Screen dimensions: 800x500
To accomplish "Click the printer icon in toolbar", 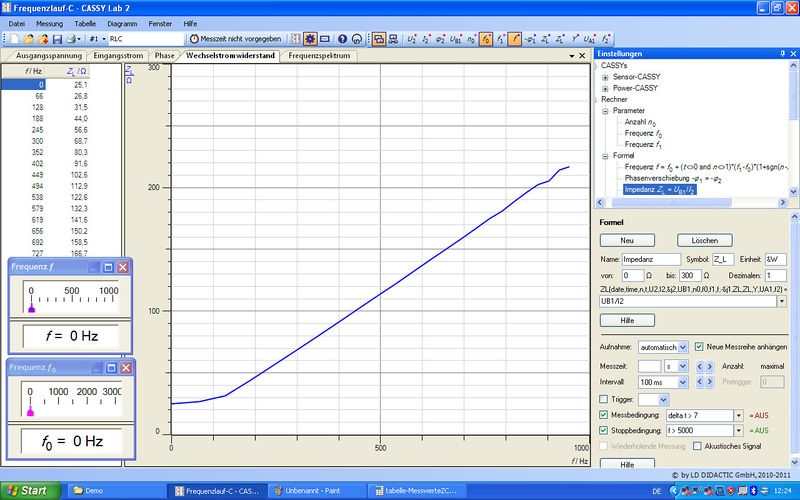I will (72, 39).
